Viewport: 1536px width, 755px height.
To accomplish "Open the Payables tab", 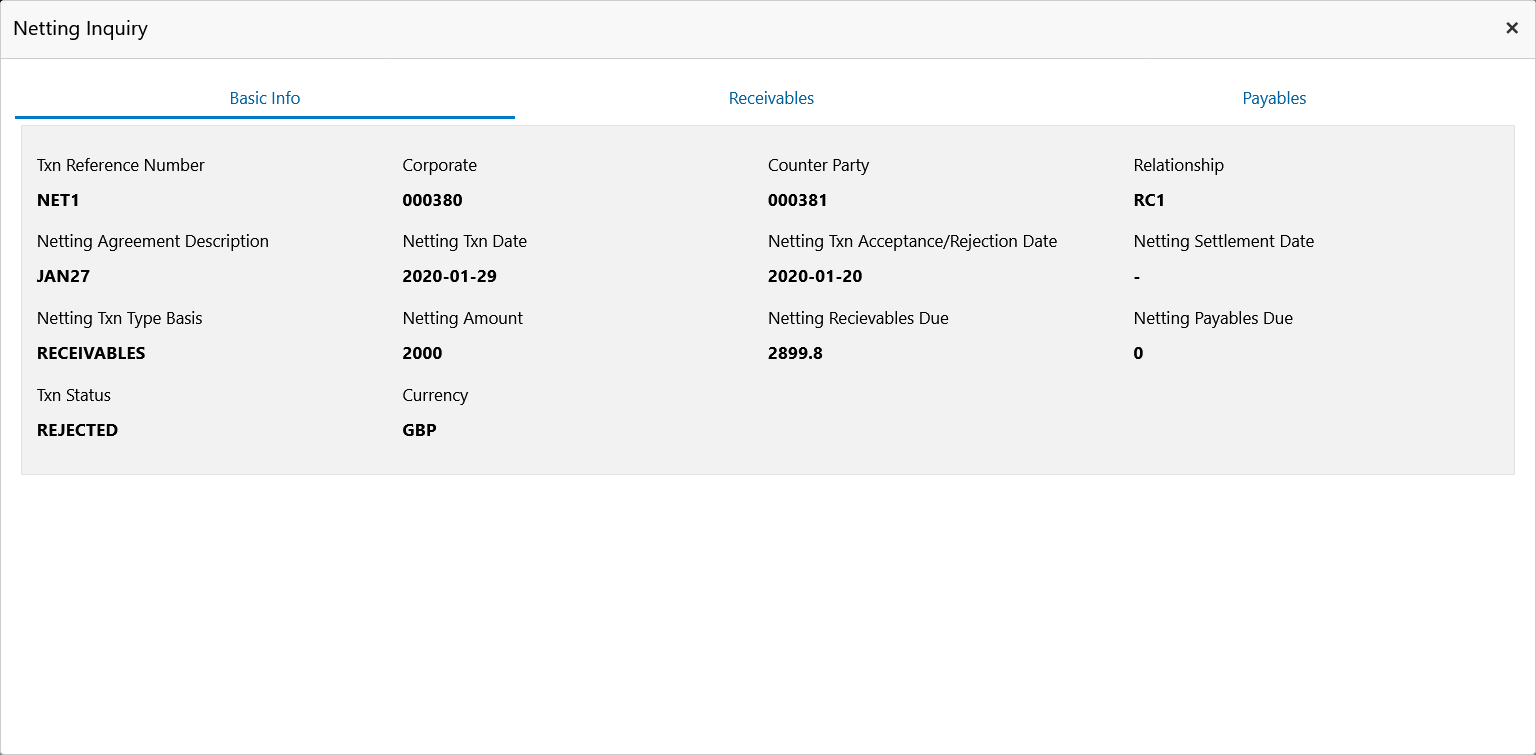I will [x=1274, y=98].
